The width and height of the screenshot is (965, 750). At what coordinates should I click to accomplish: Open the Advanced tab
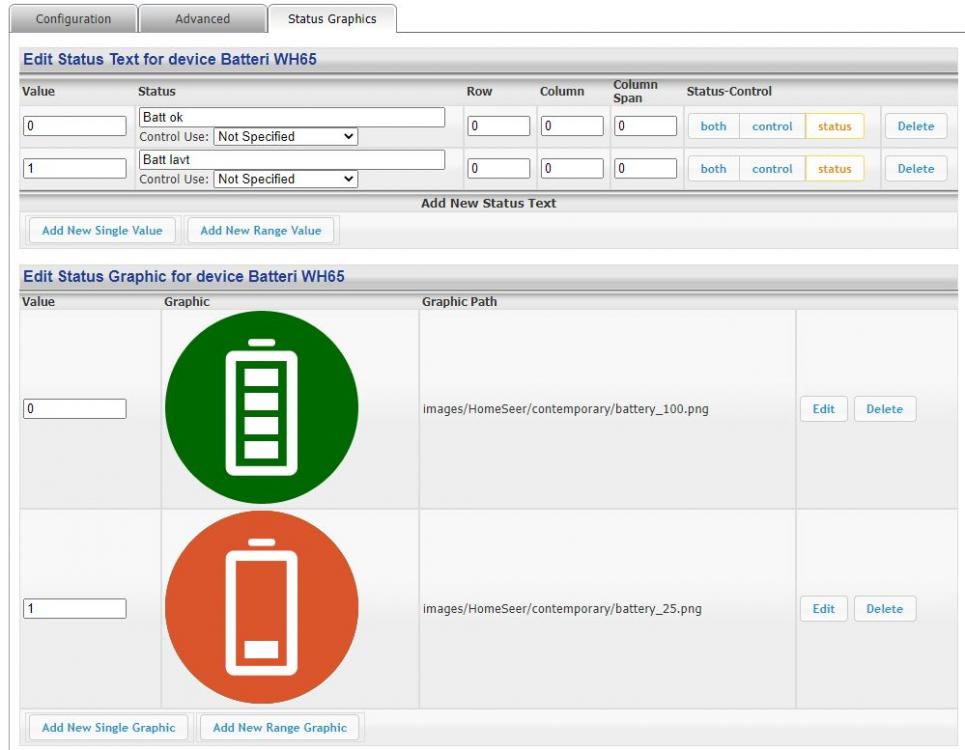tap(202, 19)
